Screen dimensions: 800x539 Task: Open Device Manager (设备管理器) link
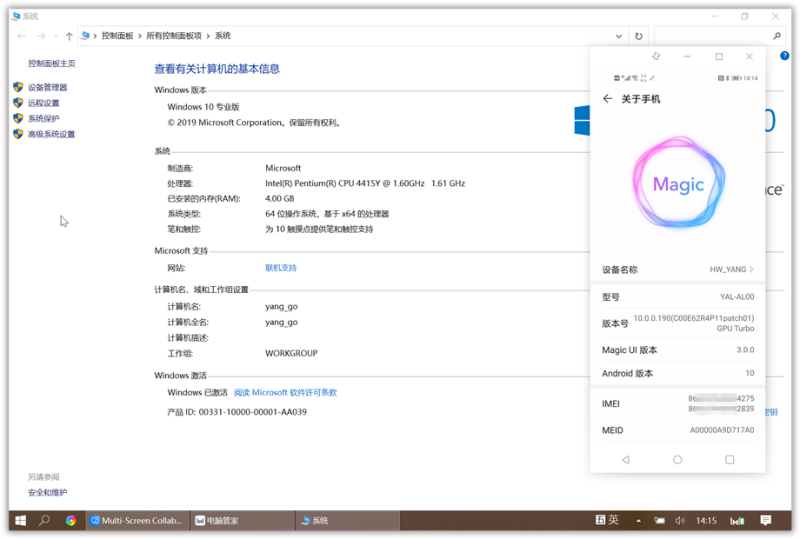click(x=47, y=87)
